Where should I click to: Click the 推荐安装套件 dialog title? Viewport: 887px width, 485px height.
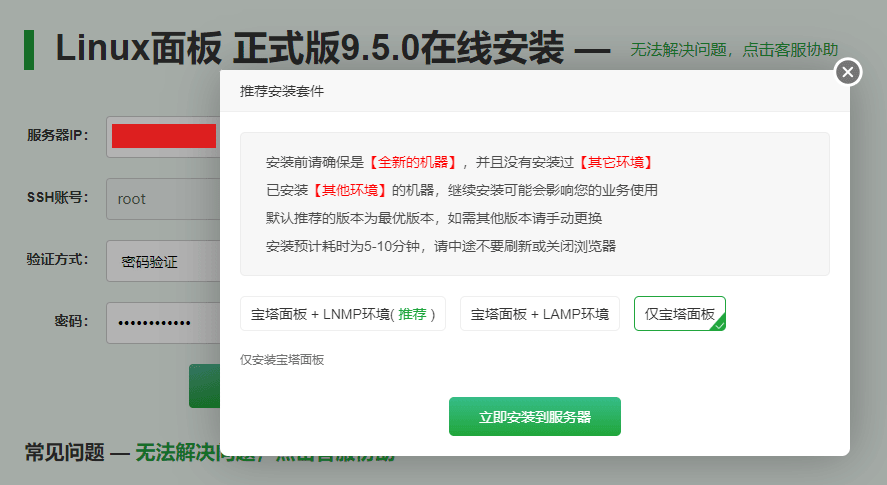(x=282, y=91)
